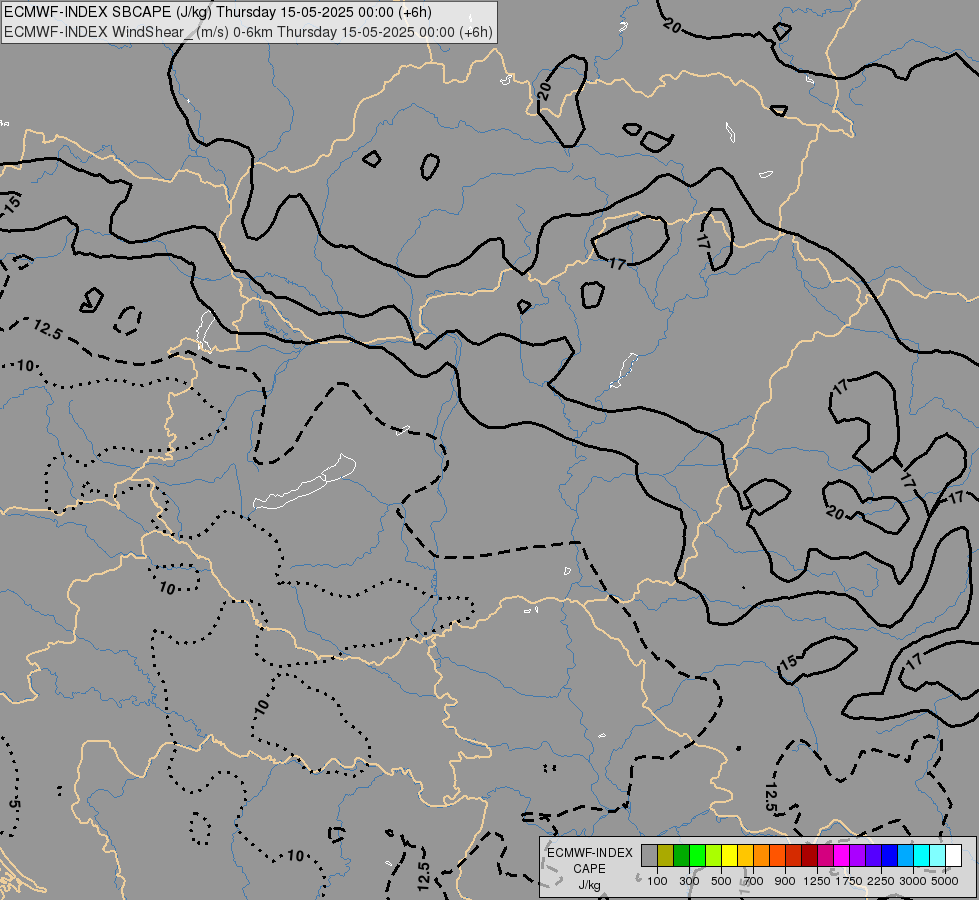Screen dimensions: 979x900
Task: Click the 3000 value under legend bar
Action: point(913,881)
